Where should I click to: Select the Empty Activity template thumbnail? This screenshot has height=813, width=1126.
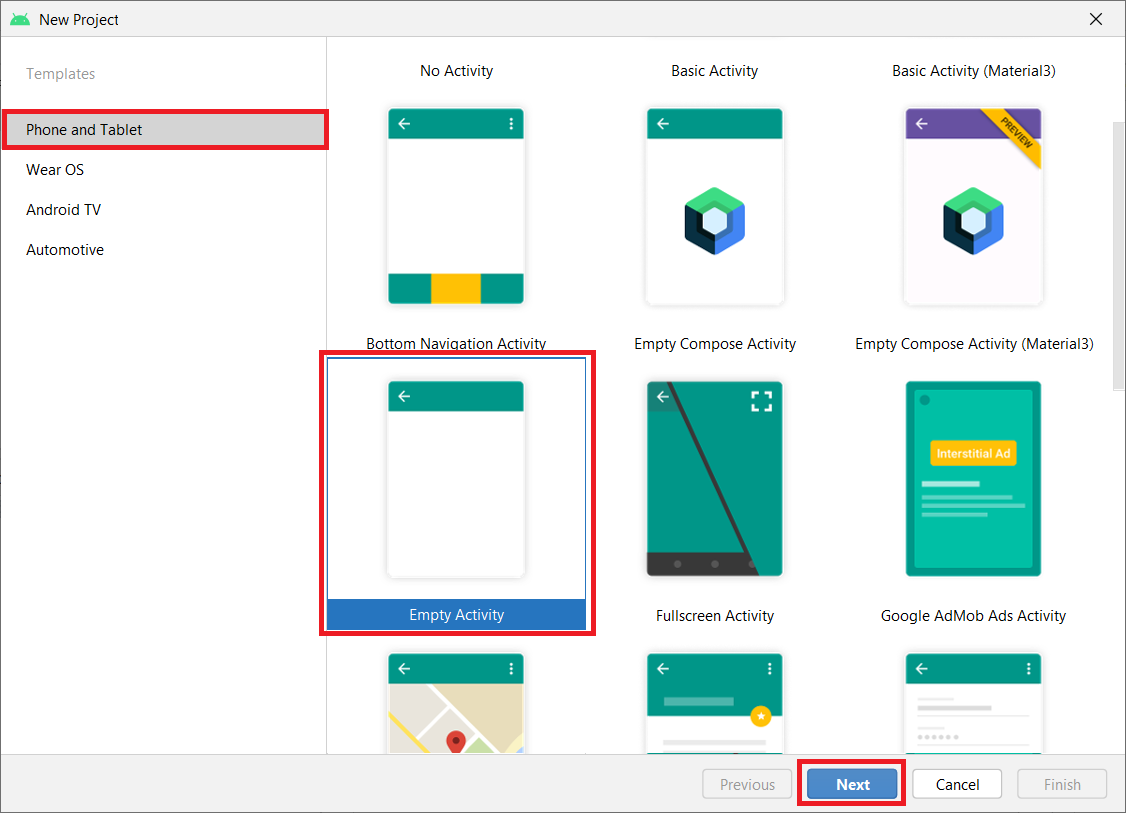[x=456, y=479]
